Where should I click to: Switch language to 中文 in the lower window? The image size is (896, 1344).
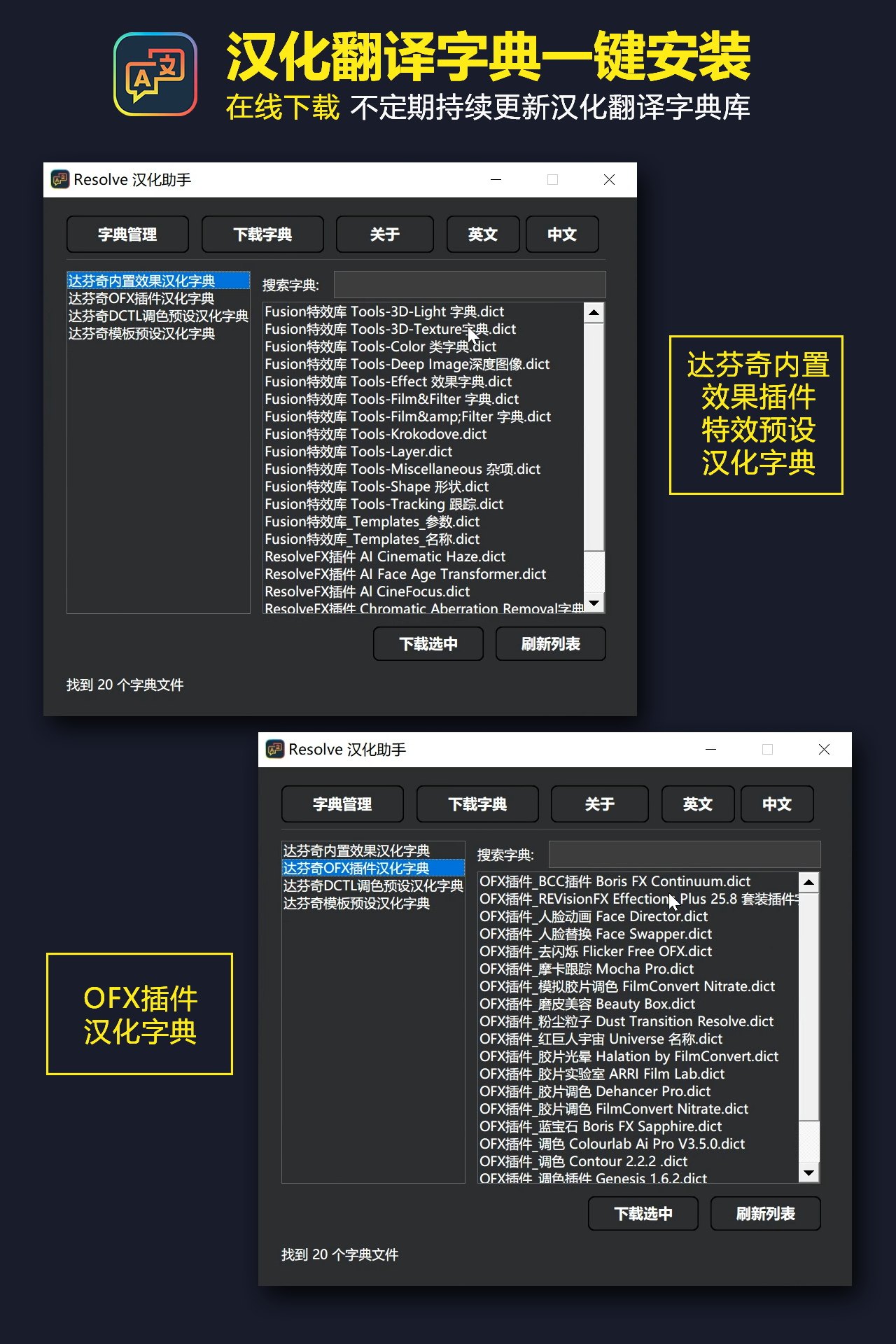coord(777,804)
